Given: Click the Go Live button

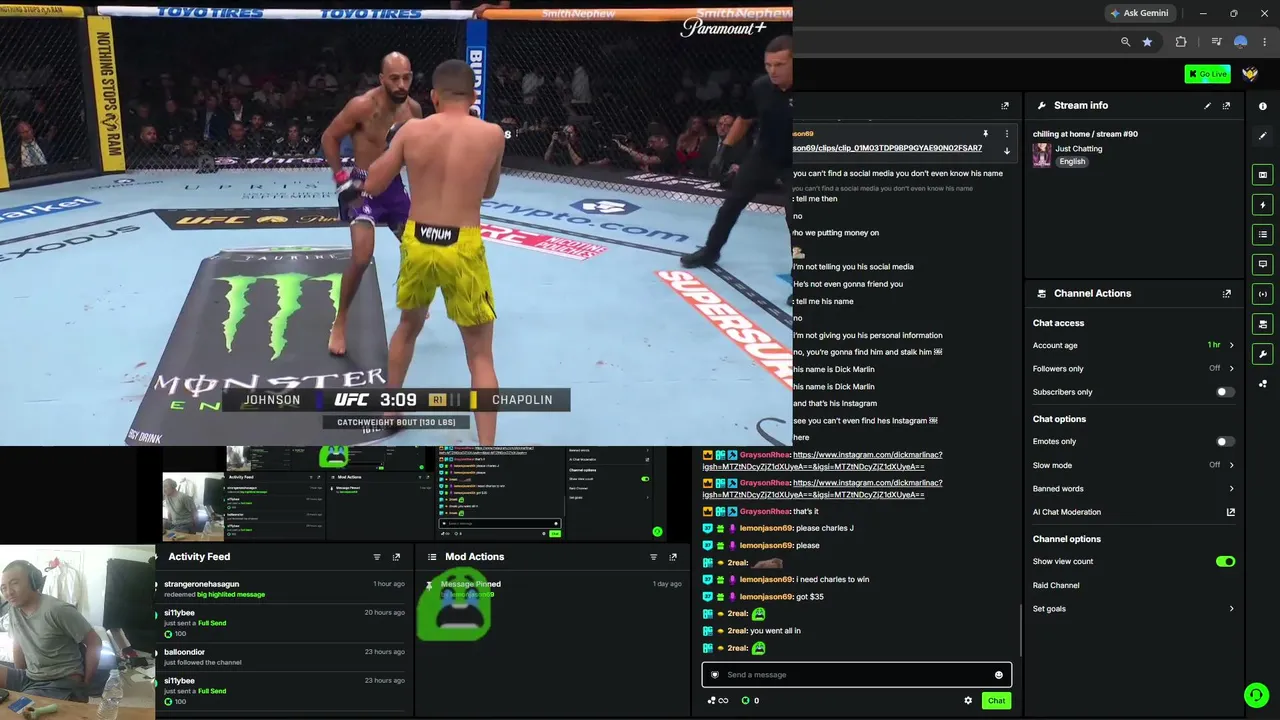Looking at the screenshot, I should coord(1207,74).
